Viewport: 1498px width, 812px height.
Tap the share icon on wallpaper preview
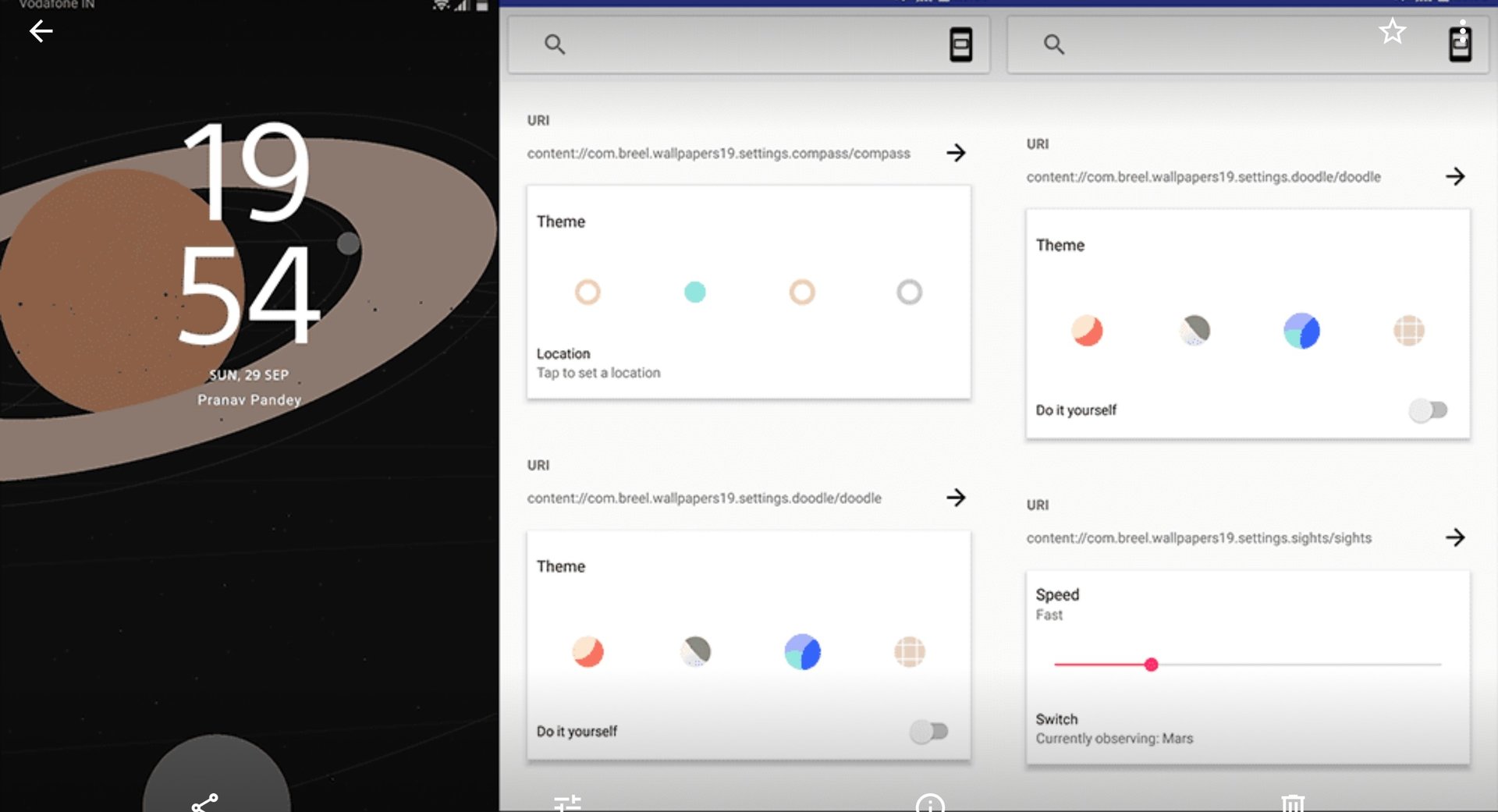[x=205, y=802]
